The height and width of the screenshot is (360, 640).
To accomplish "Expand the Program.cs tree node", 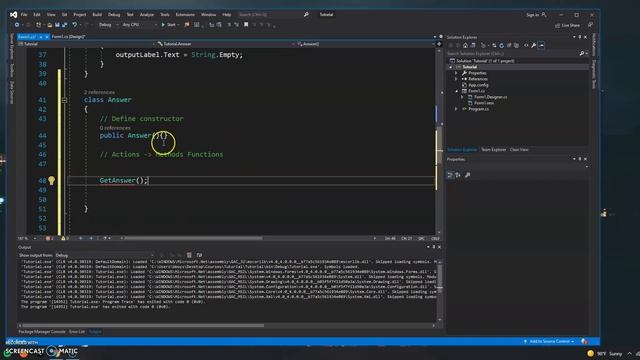I will (x=456, y=109).
